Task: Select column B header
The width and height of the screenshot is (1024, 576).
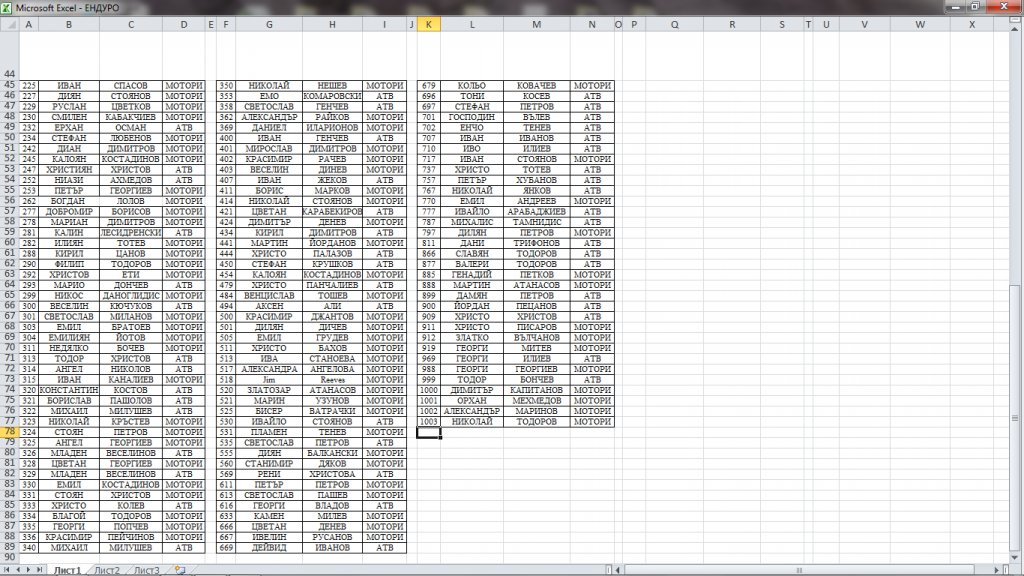Action: pyautogui.click(x=69, y=24)
